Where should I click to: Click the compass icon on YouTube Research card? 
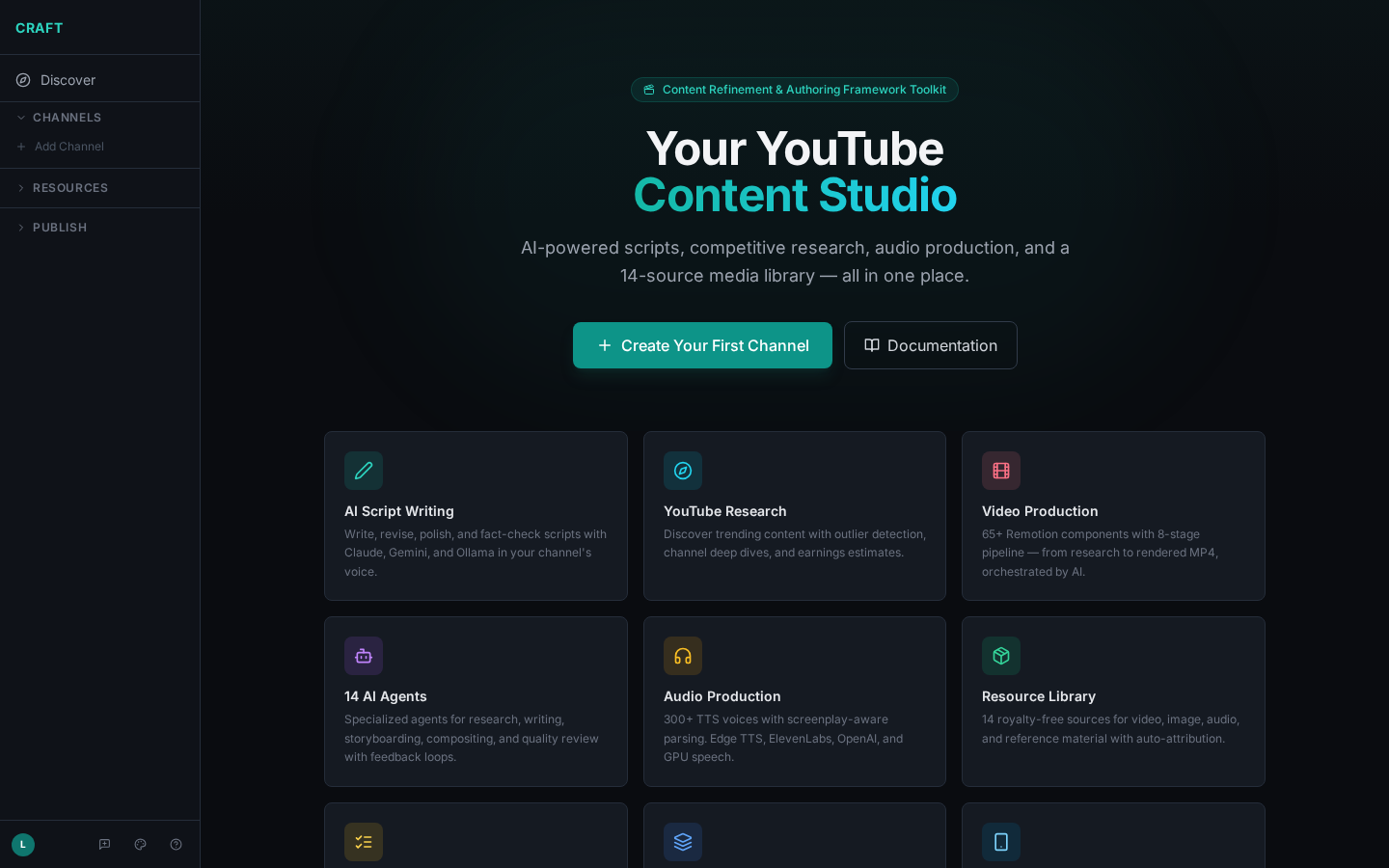click(683, 471)
